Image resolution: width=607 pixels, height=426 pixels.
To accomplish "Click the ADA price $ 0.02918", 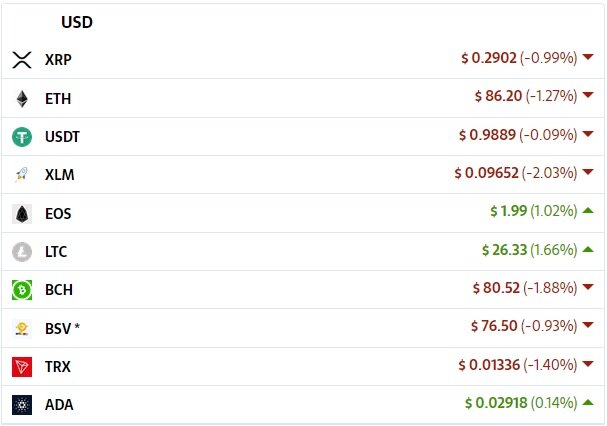I will pos(496,403).
